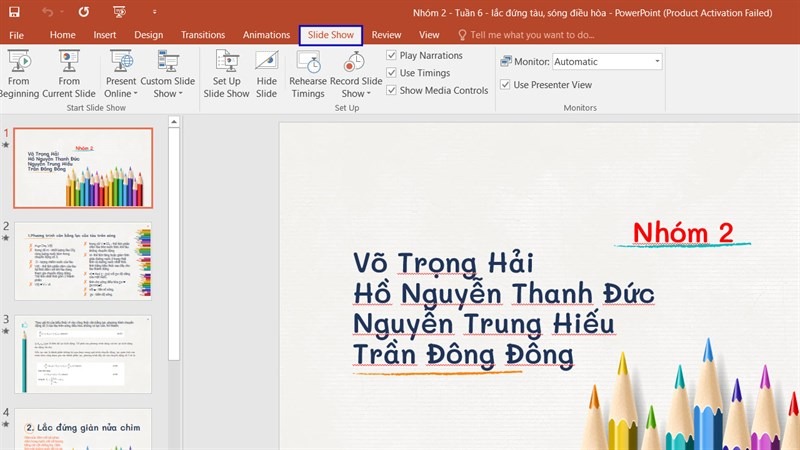
Task: Click the Present Online icon
Action: [x=121, y=61]
